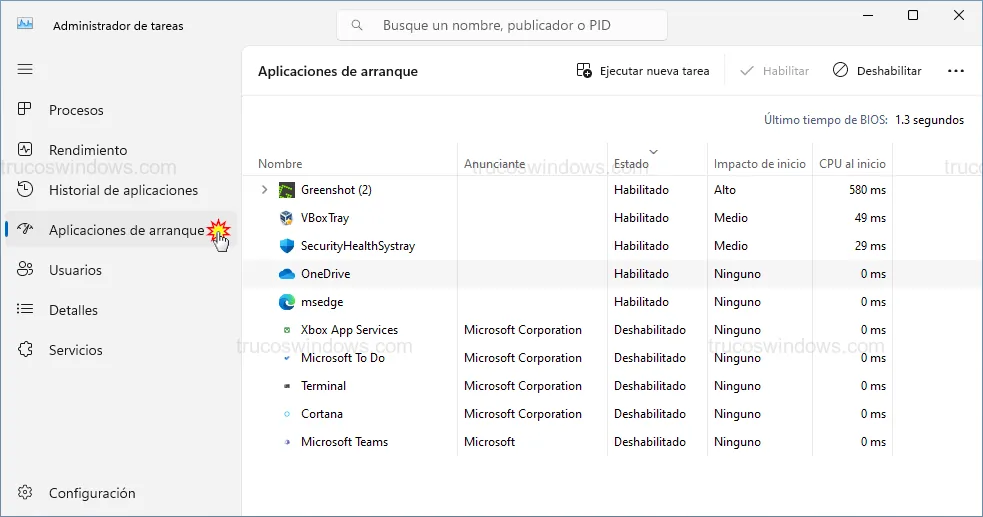Screen dimensions: 983x517
Task: Select the Usuarios sidebar entry
Action: 75,270
